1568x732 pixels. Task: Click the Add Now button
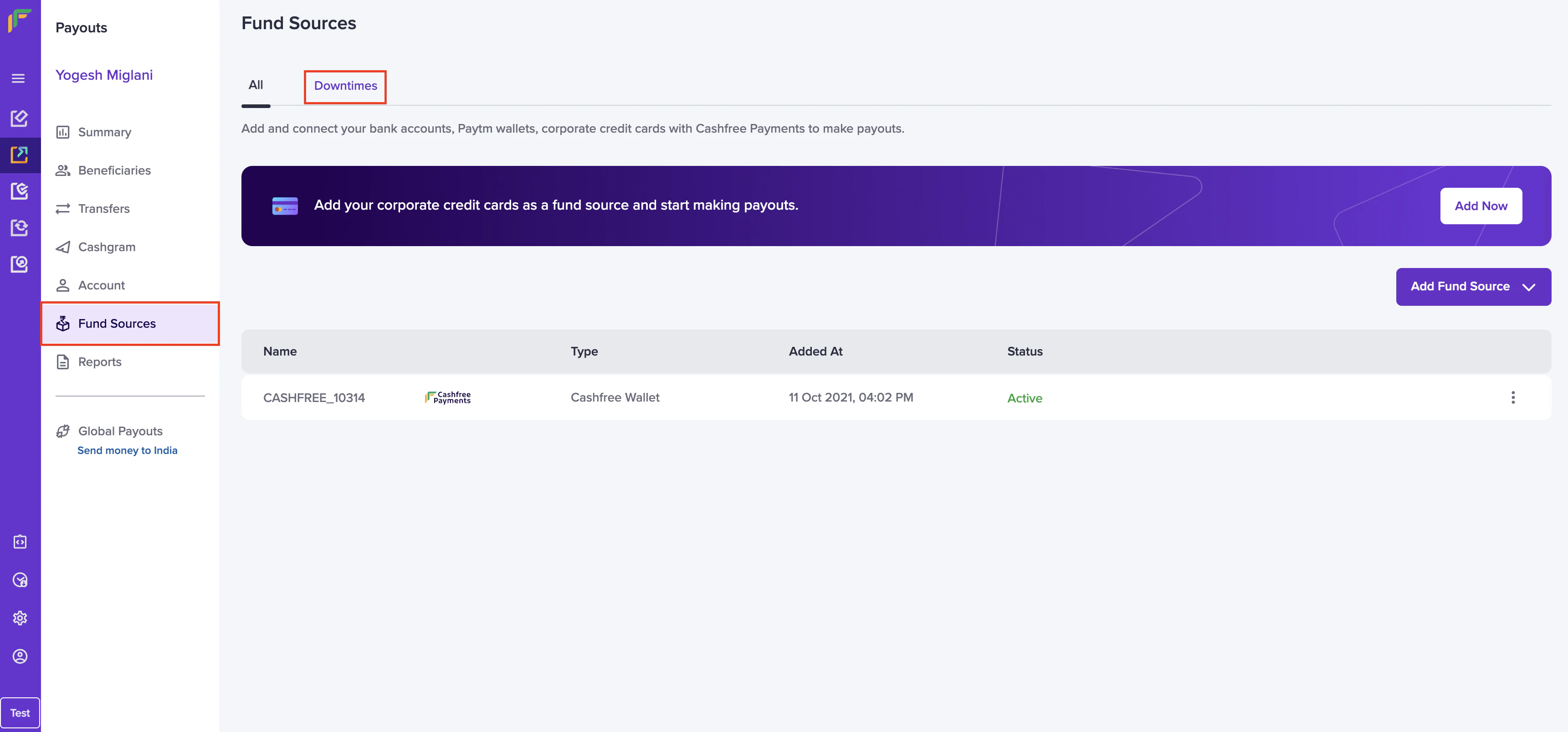coord(1481,206)
